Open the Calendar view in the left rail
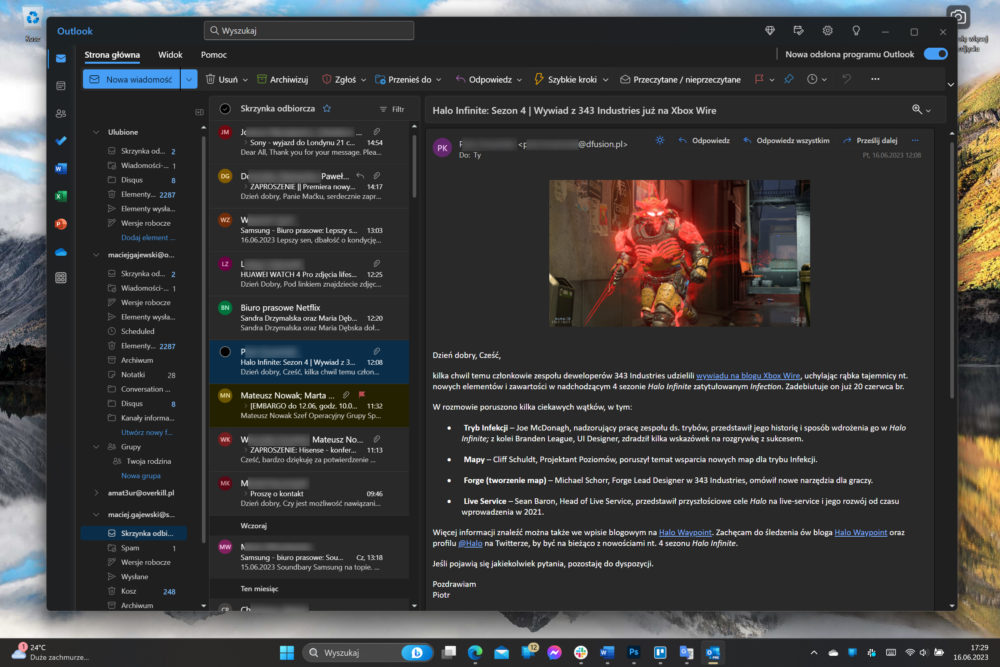This screenshot has width=1000, height=667. tap(61, 85)
